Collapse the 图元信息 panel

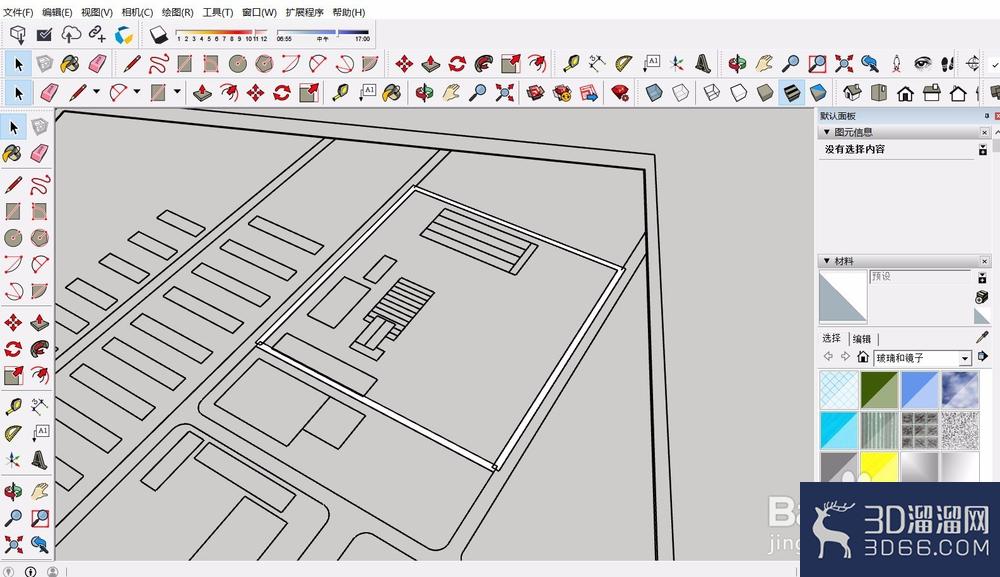pos(827,132)
